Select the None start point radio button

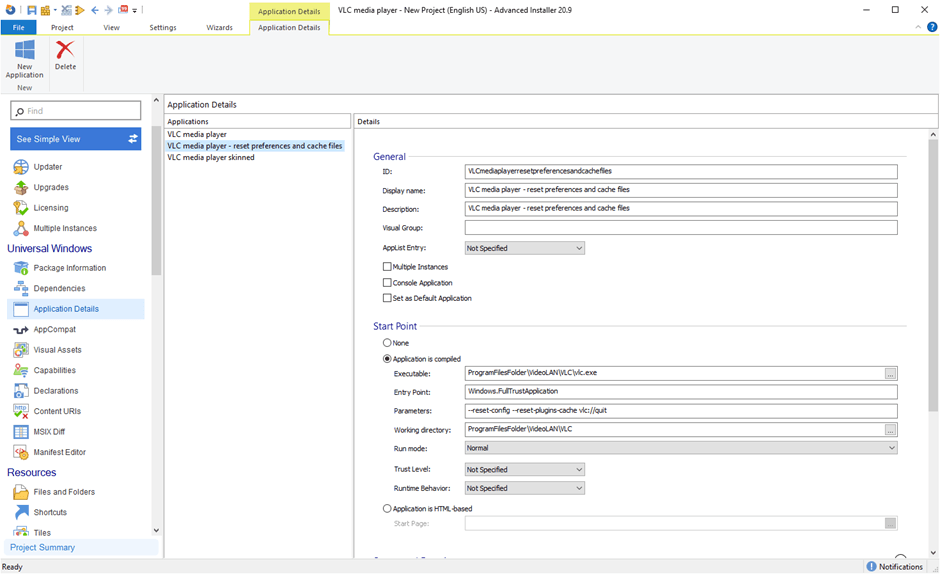[387, 342]
